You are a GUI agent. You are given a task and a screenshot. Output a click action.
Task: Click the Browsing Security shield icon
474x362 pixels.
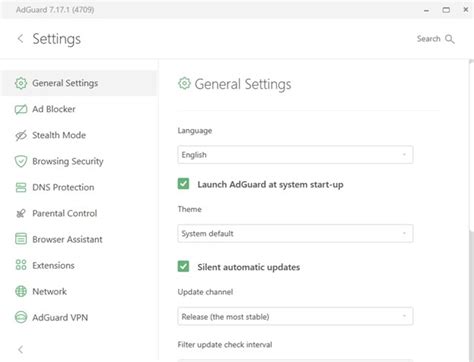pyautogui.click(x=21, y=161)
